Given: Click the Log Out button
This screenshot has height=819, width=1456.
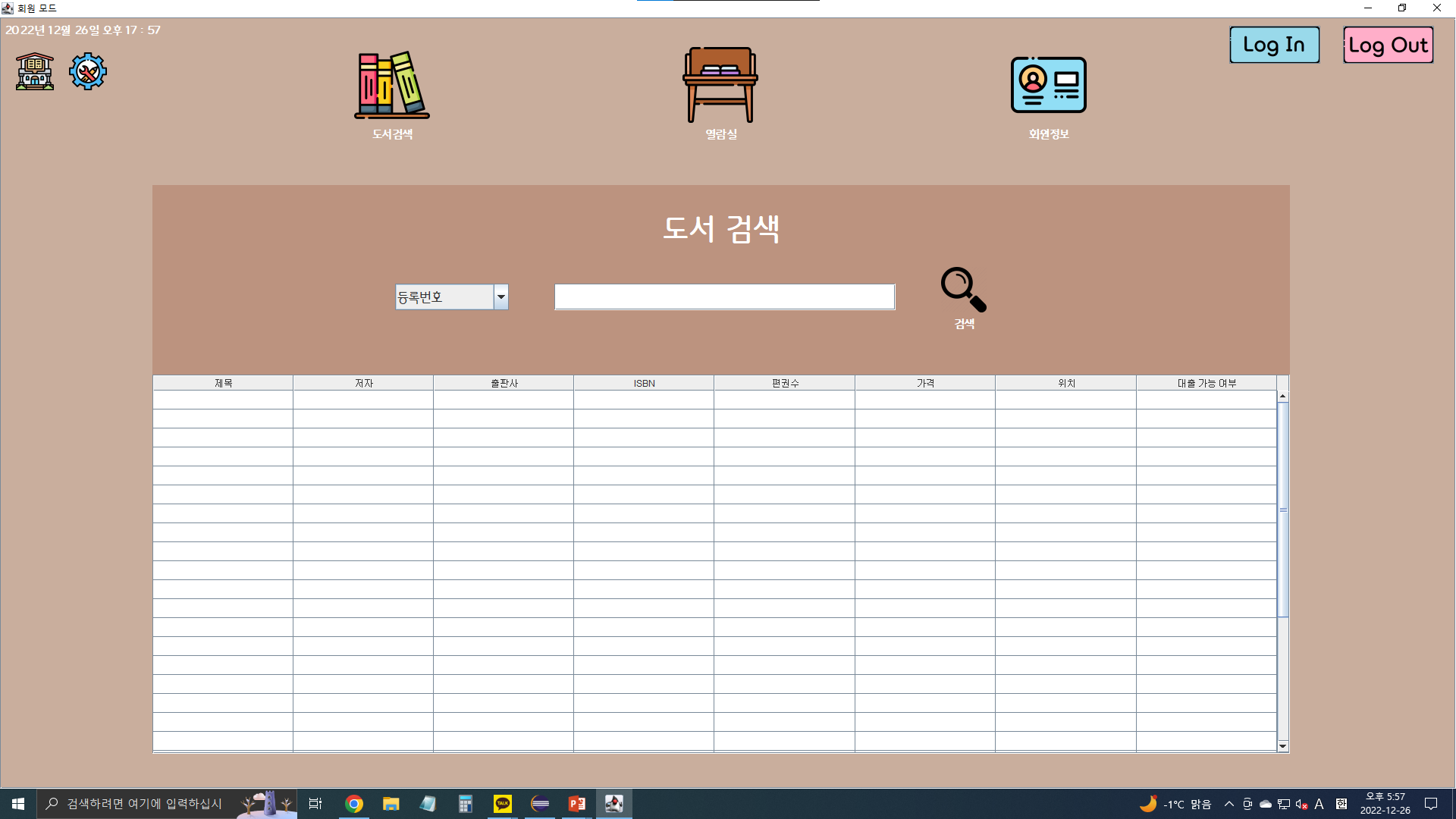Looking at the screenshot, I should click(1388, 45).
